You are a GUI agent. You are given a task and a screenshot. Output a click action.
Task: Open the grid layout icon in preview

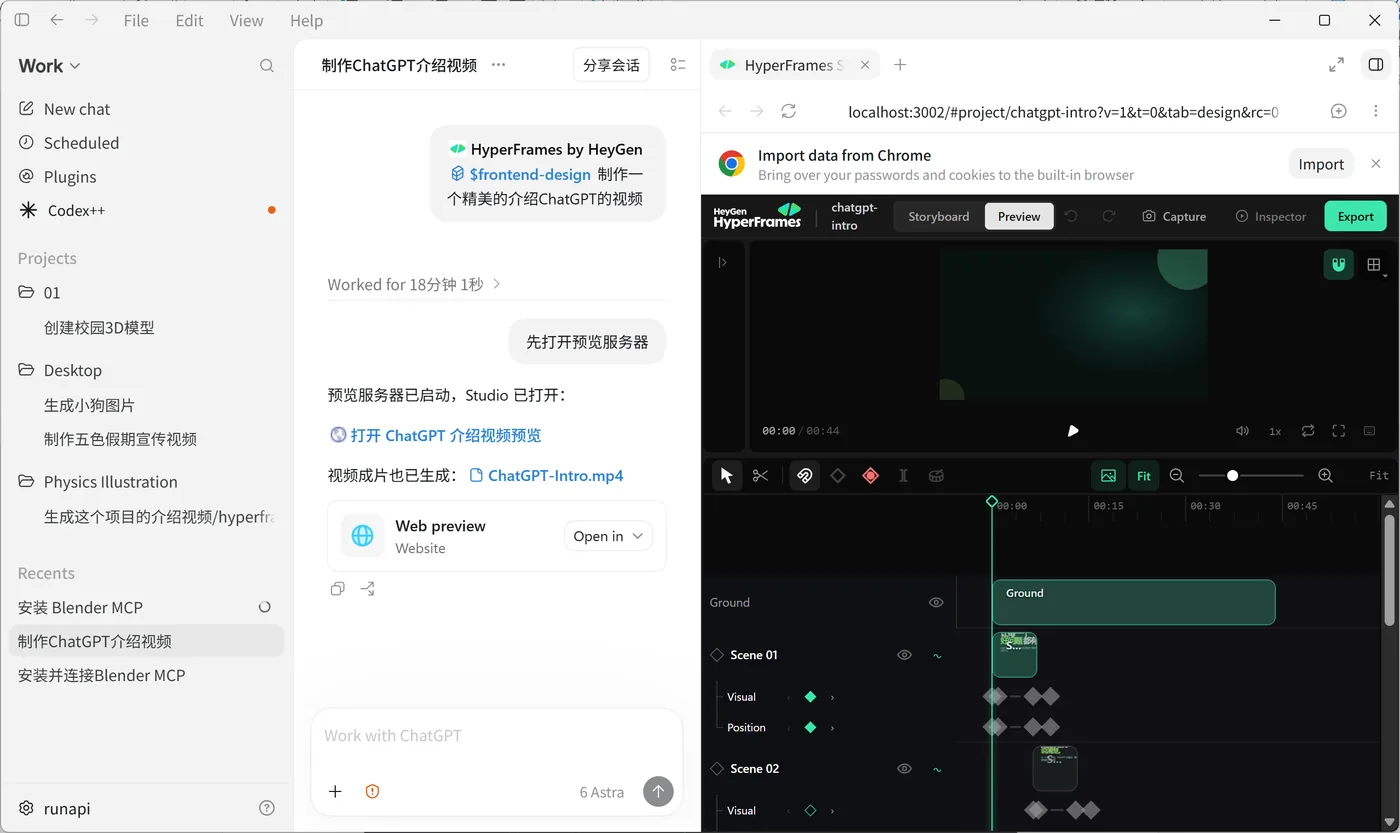1374,264
